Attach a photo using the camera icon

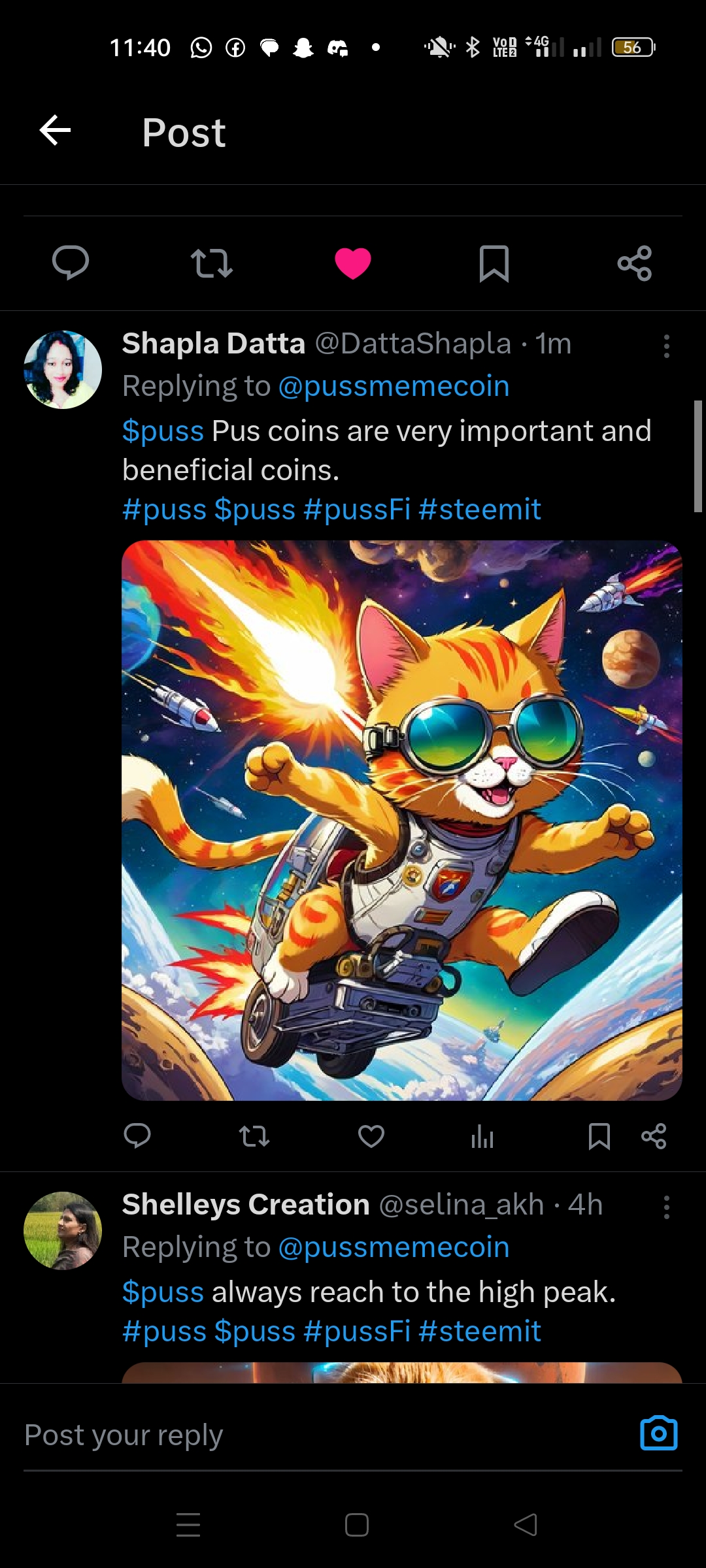[x=659, y=1433]
